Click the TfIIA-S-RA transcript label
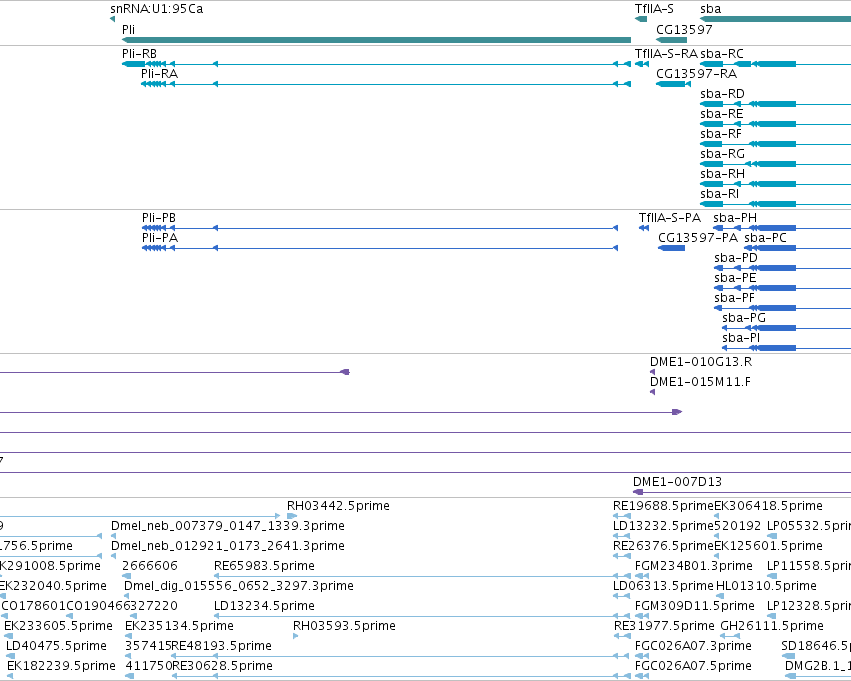 pos(666,54)
